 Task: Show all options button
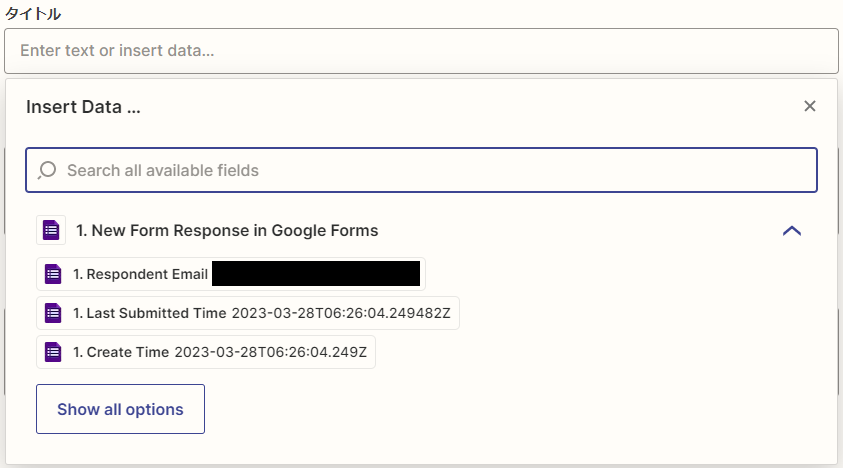(x=120, y=409)
